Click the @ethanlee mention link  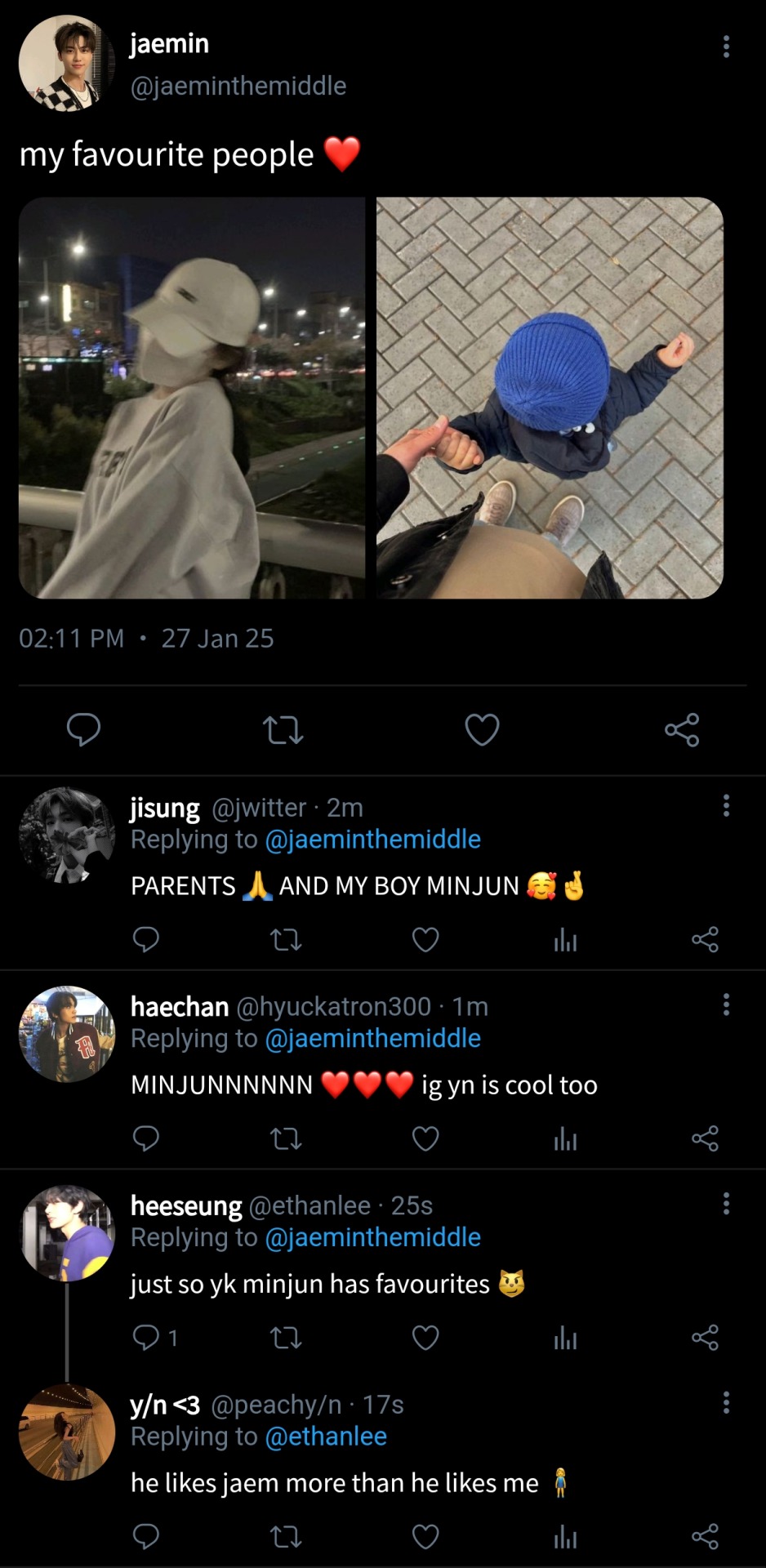click(x=326, y=1437)
